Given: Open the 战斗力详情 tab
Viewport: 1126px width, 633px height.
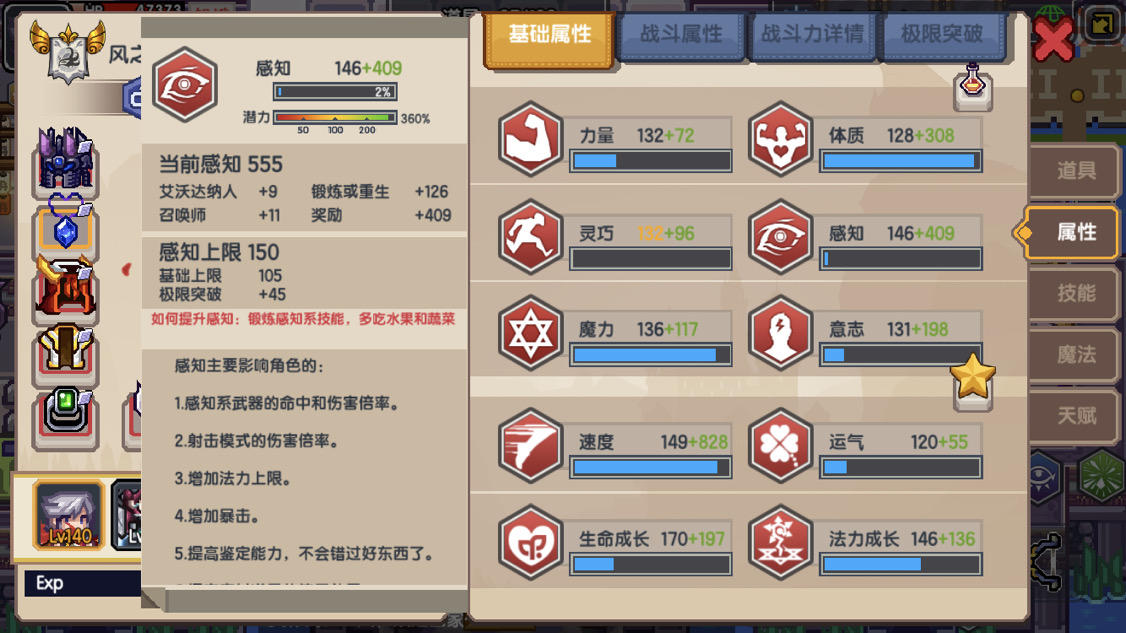Looking at the screenshot, I should [811, 34].
